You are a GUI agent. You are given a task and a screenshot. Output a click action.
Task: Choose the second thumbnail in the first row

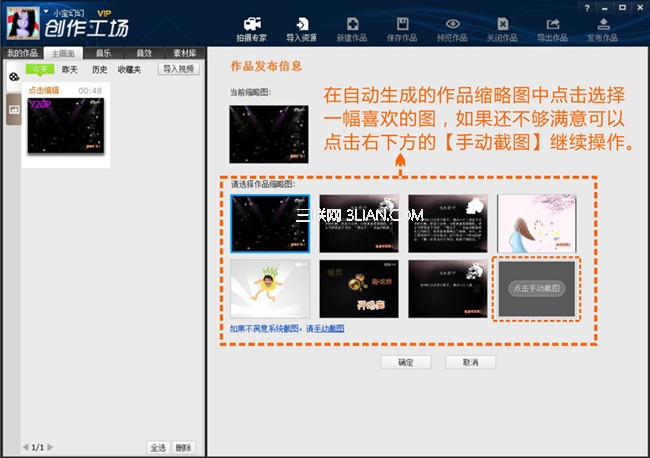pos(359,223)
